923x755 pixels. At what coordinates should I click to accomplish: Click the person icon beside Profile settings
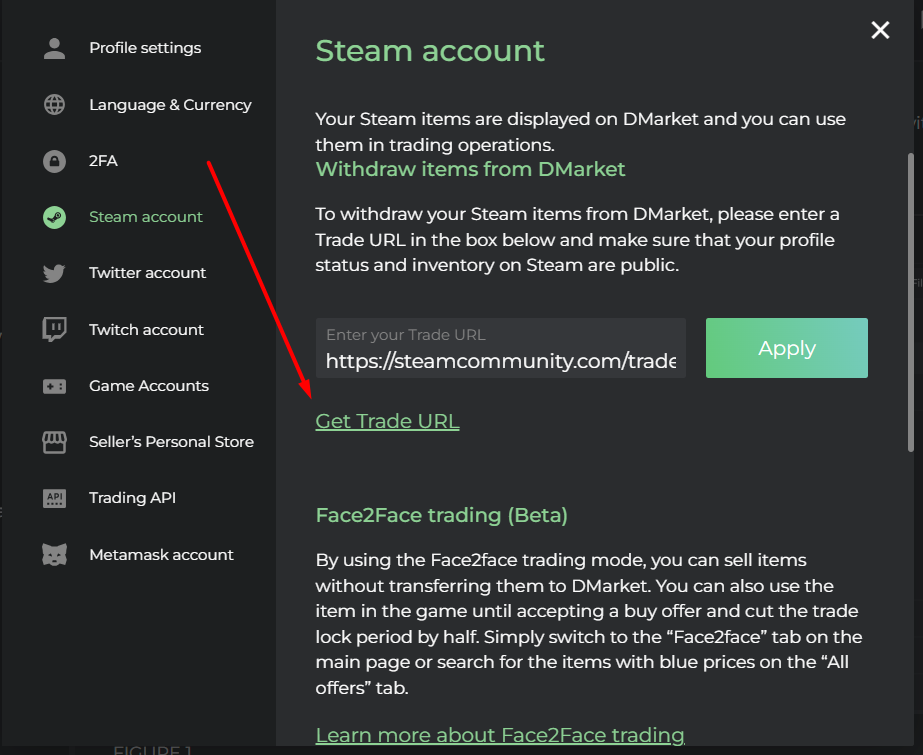[x=54, y=47]
